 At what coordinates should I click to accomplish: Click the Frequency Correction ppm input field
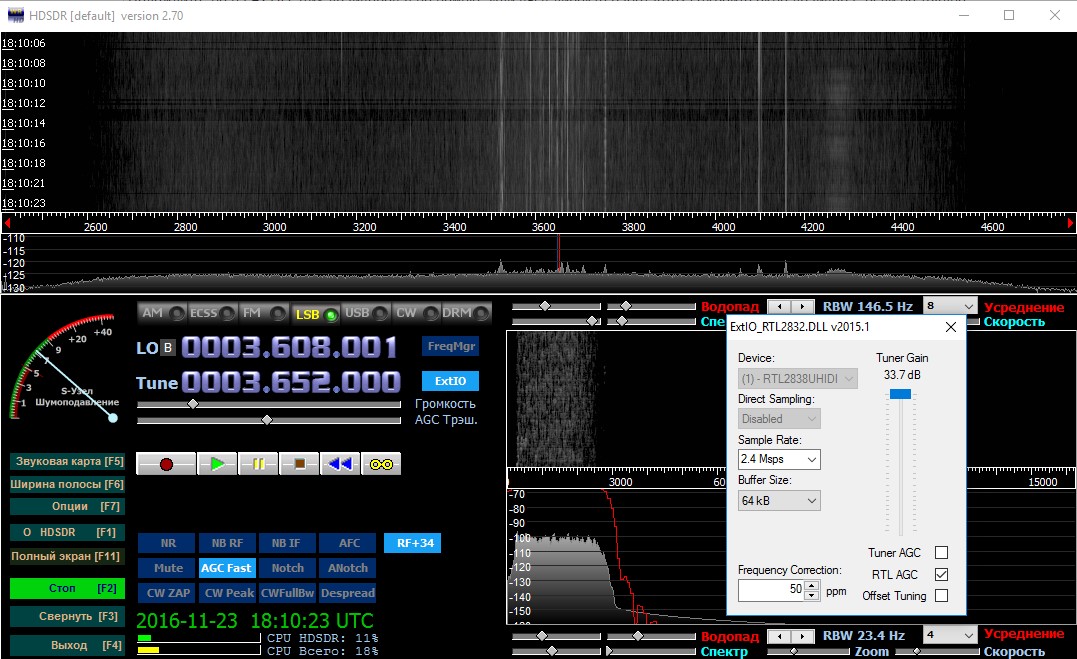pyautogui.click(x=771, y=590)
